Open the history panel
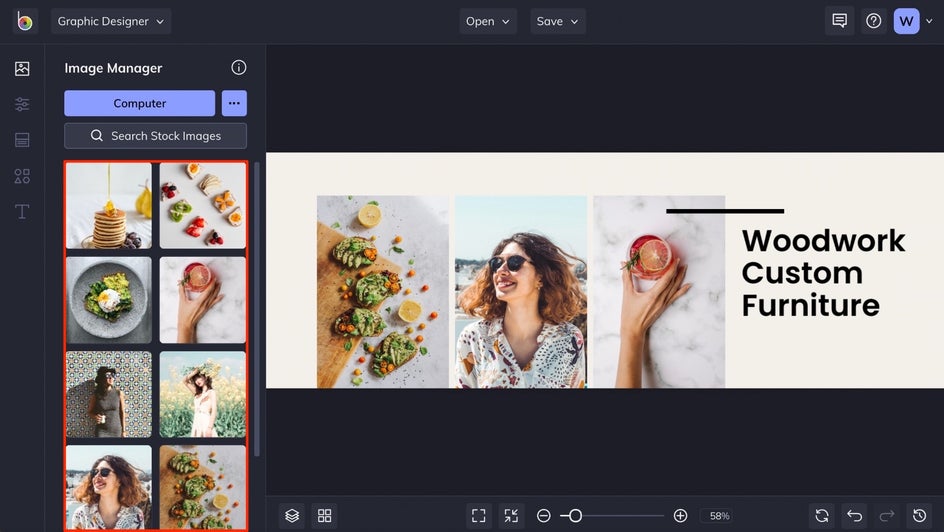The image size is (944, 532). coord(919,516)
